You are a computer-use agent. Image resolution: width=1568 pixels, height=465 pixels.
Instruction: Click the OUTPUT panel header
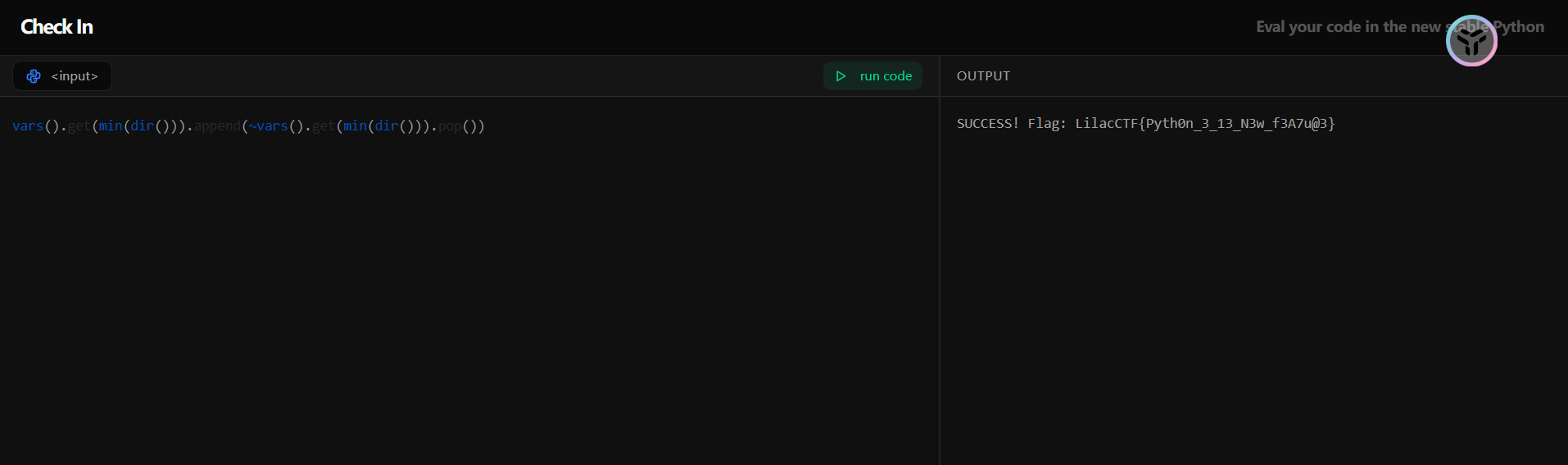983,76
